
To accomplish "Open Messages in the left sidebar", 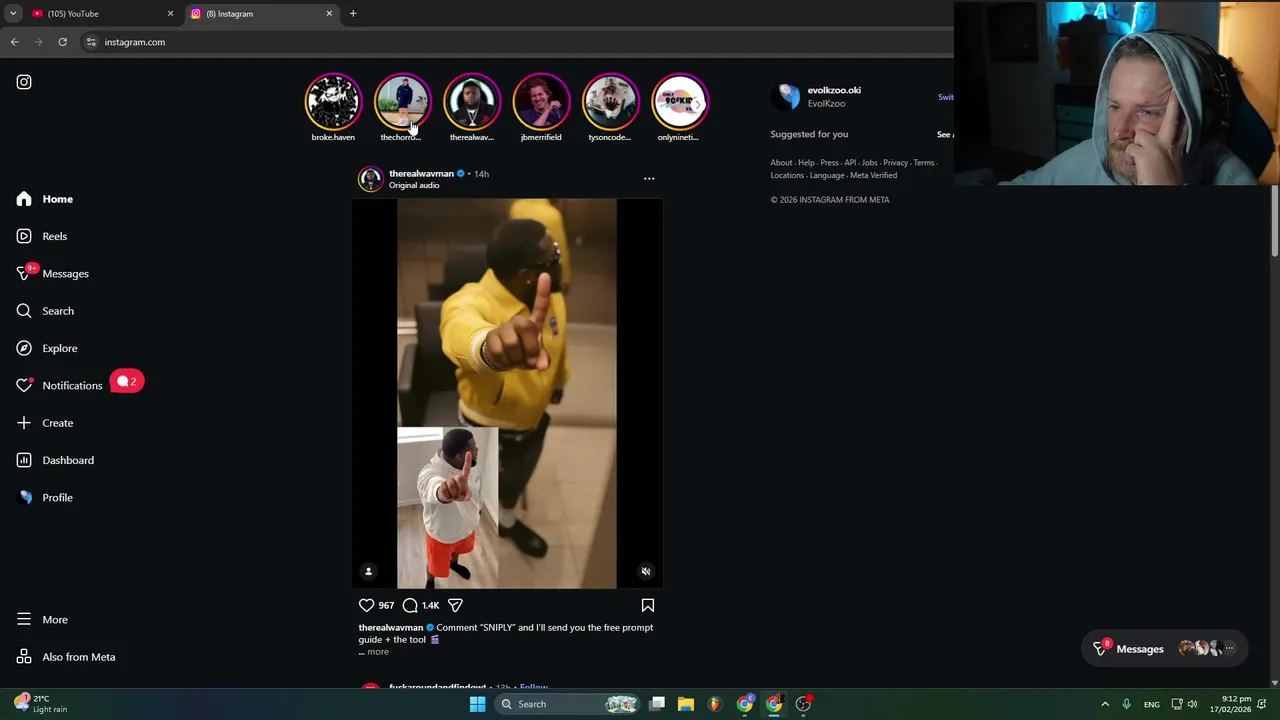I will tap(53, 273).
